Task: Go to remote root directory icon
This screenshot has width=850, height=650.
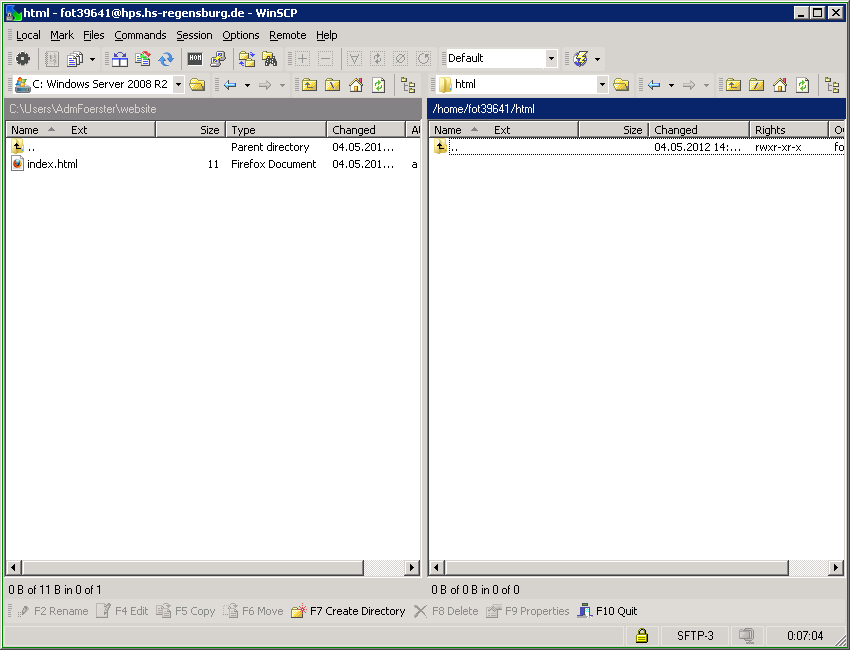Action: point(756,85)
